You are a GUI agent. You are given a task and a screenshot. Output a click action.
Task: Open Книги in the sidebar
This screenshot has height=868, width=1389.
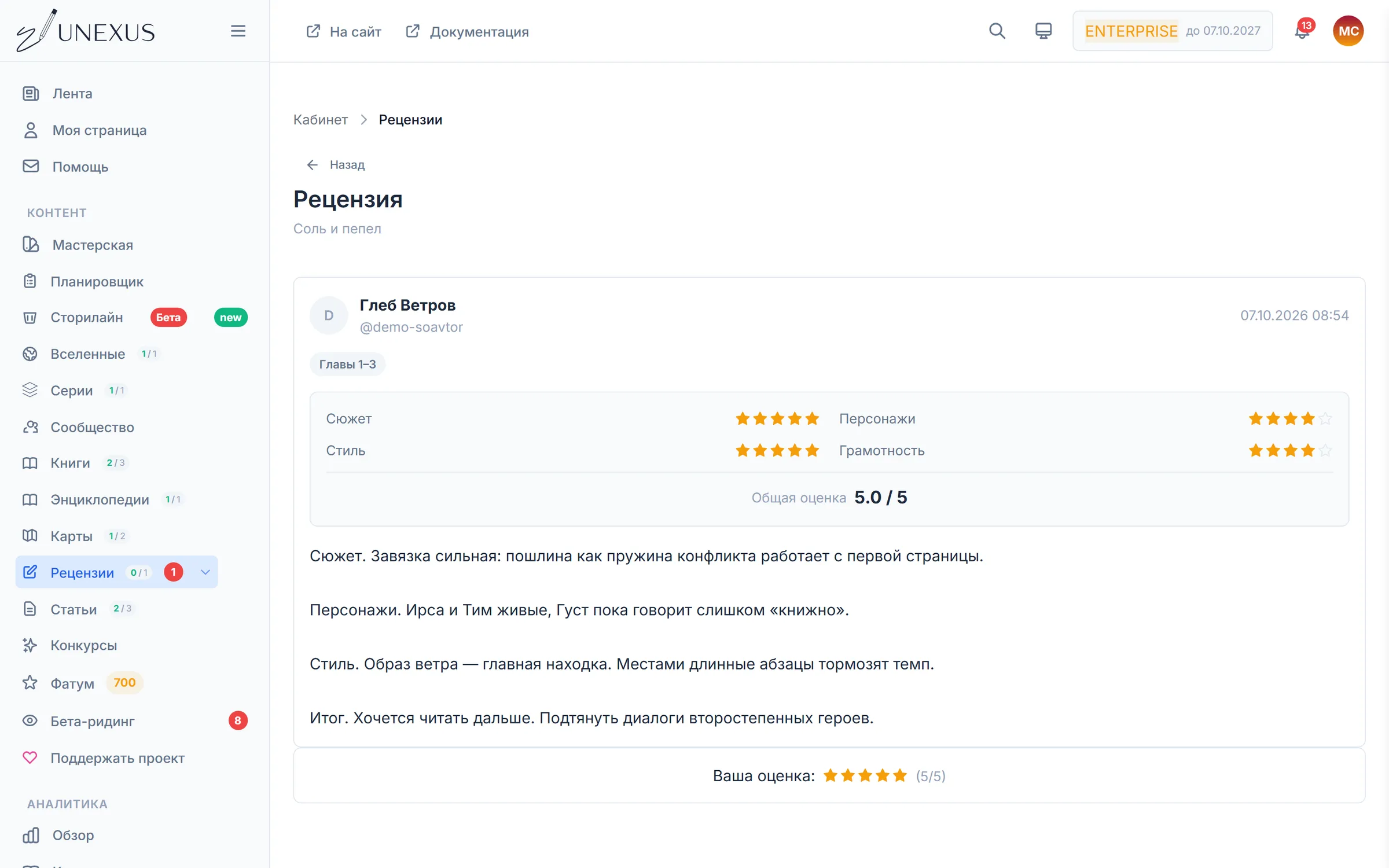point(69,463)
